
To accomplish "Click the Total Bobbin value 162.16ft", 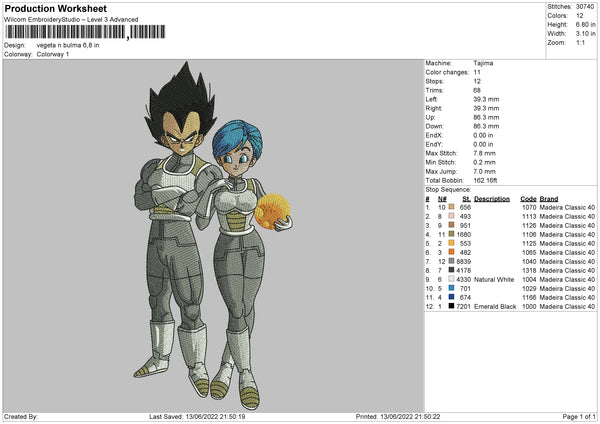I will click(x=485, y=180).
